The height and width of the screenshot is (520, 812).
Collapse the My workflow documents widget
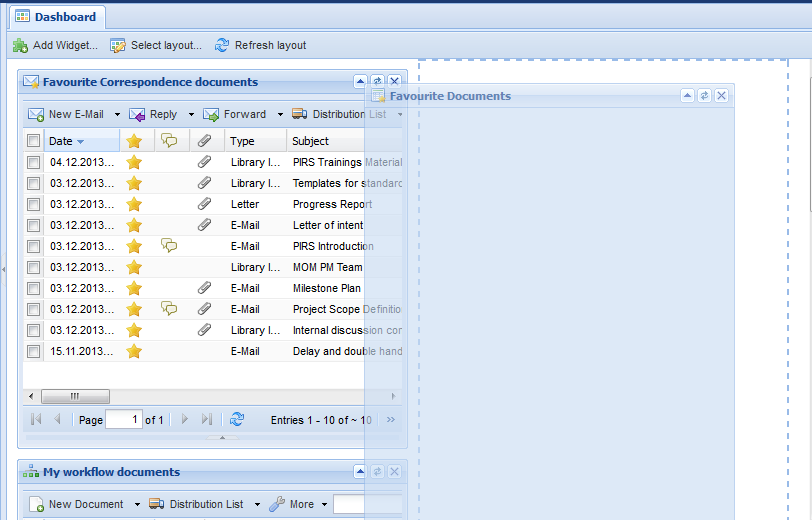(x=360, y=471)
